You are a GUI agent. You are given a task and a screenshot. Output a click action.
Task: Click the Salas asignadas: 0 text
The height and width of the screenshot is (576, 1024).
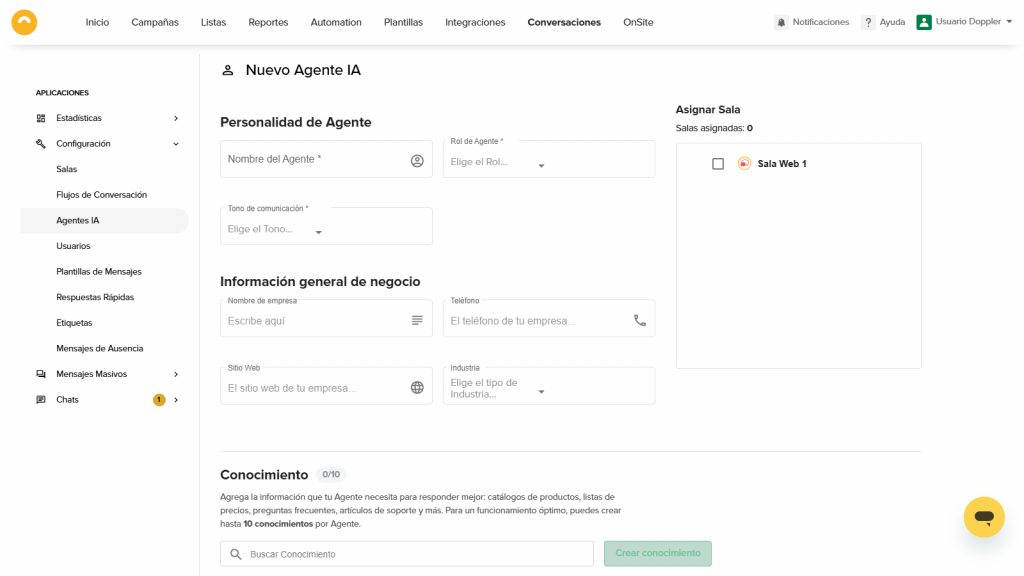[x=714, y=128]
